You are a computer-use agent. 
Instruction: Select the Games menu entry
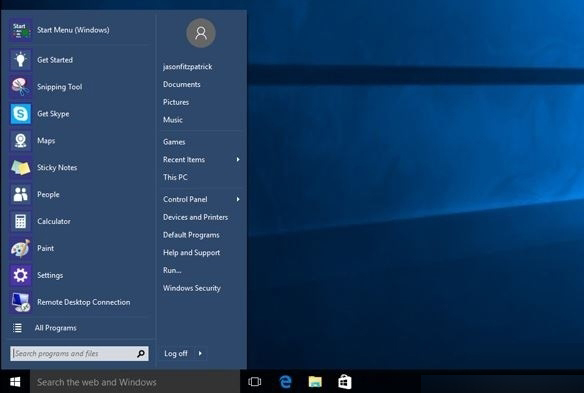pos(174,142)
